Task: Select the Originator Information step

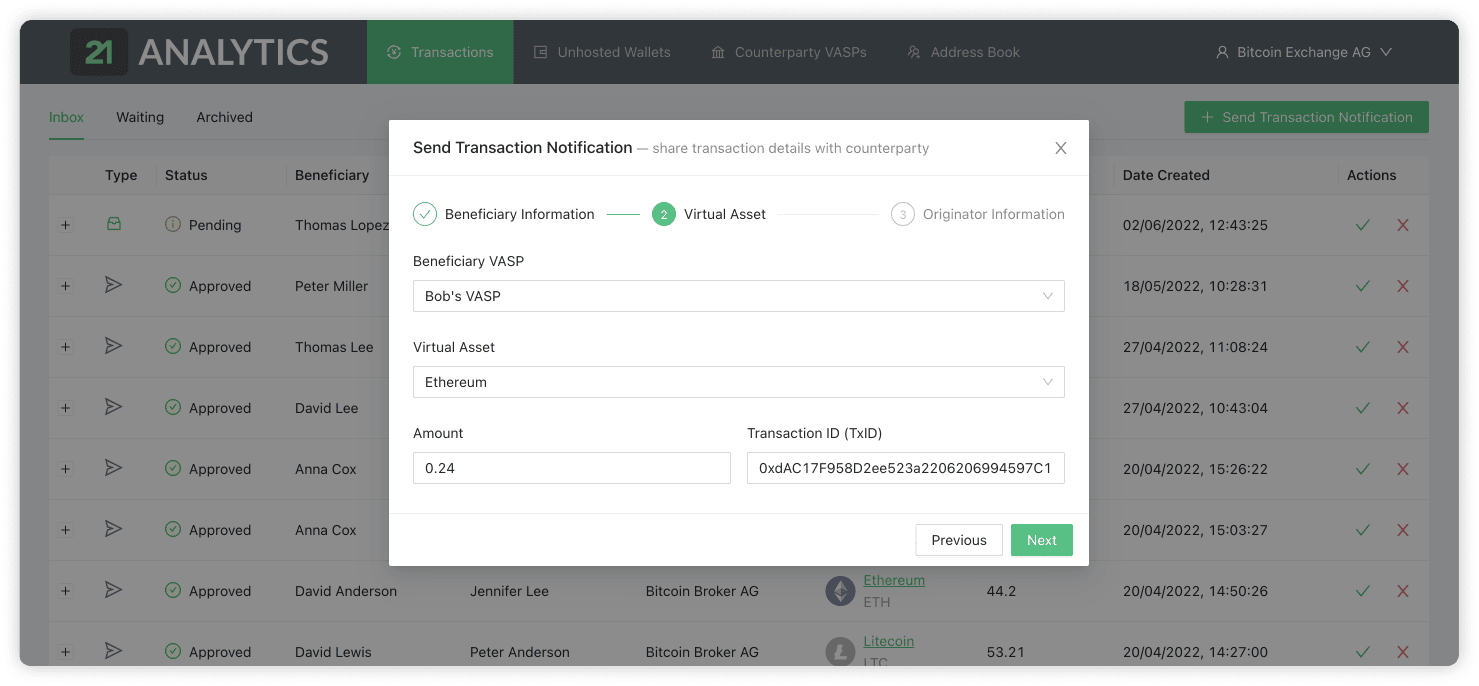Action: 978,214
